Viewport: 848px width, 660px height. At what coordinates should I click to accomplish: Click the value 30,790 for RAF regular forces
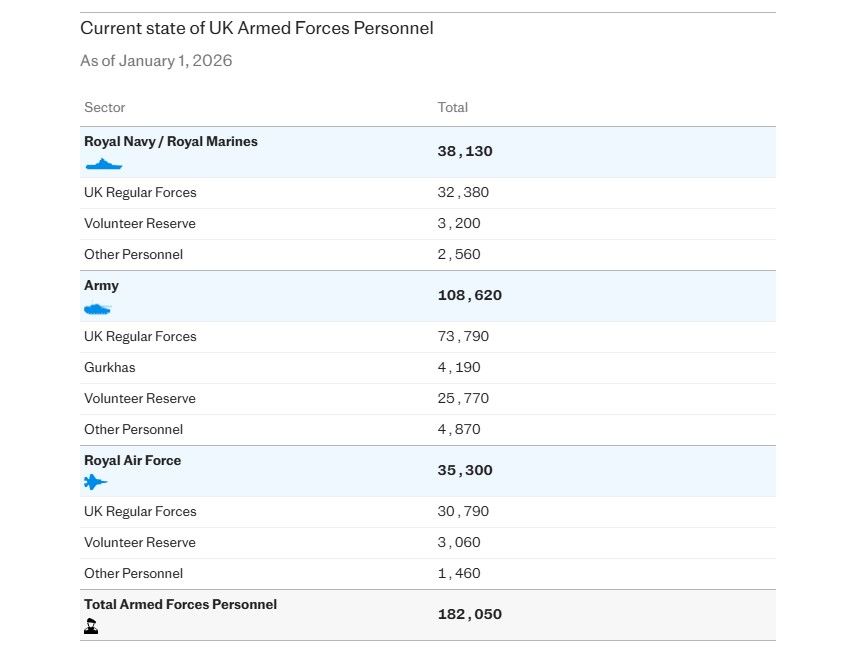pos(463,511)
